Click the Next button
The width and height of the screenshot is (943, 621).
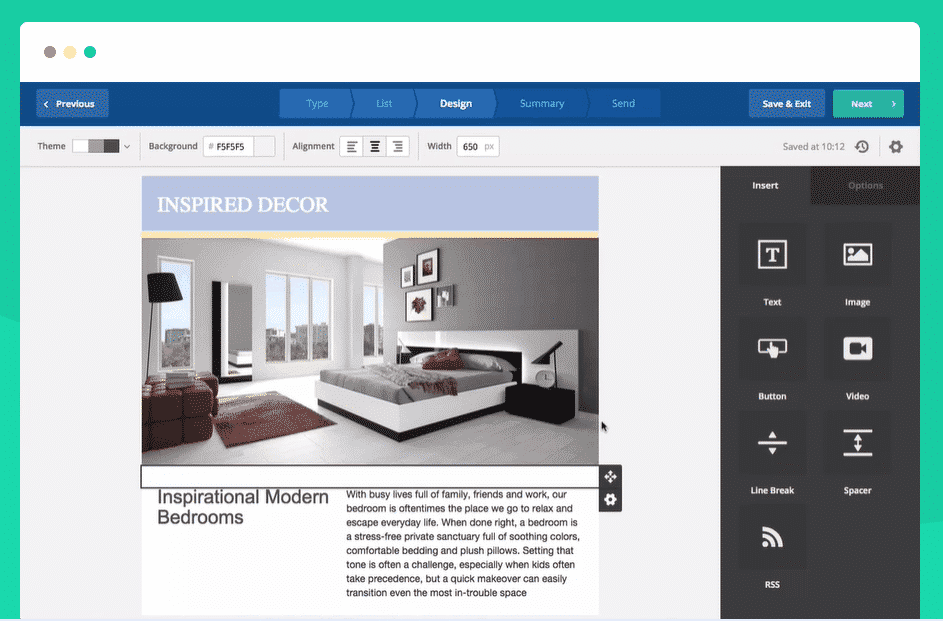point(868,103)
